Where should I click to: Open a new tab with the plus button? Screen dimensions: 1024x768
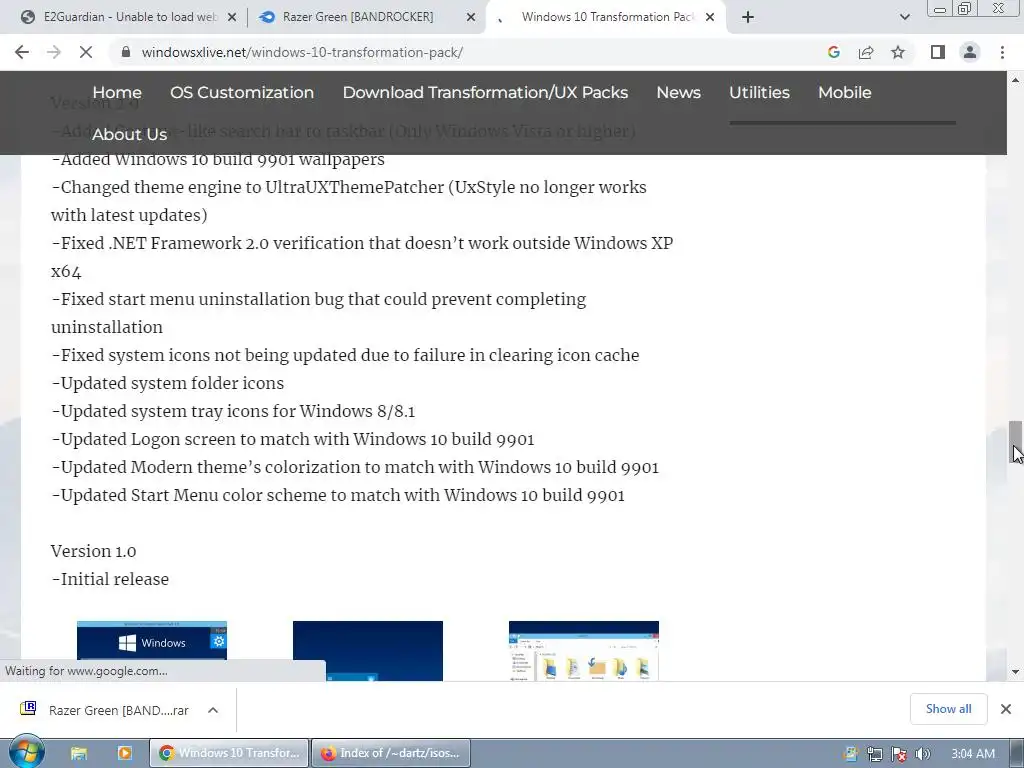pos(748,17)
